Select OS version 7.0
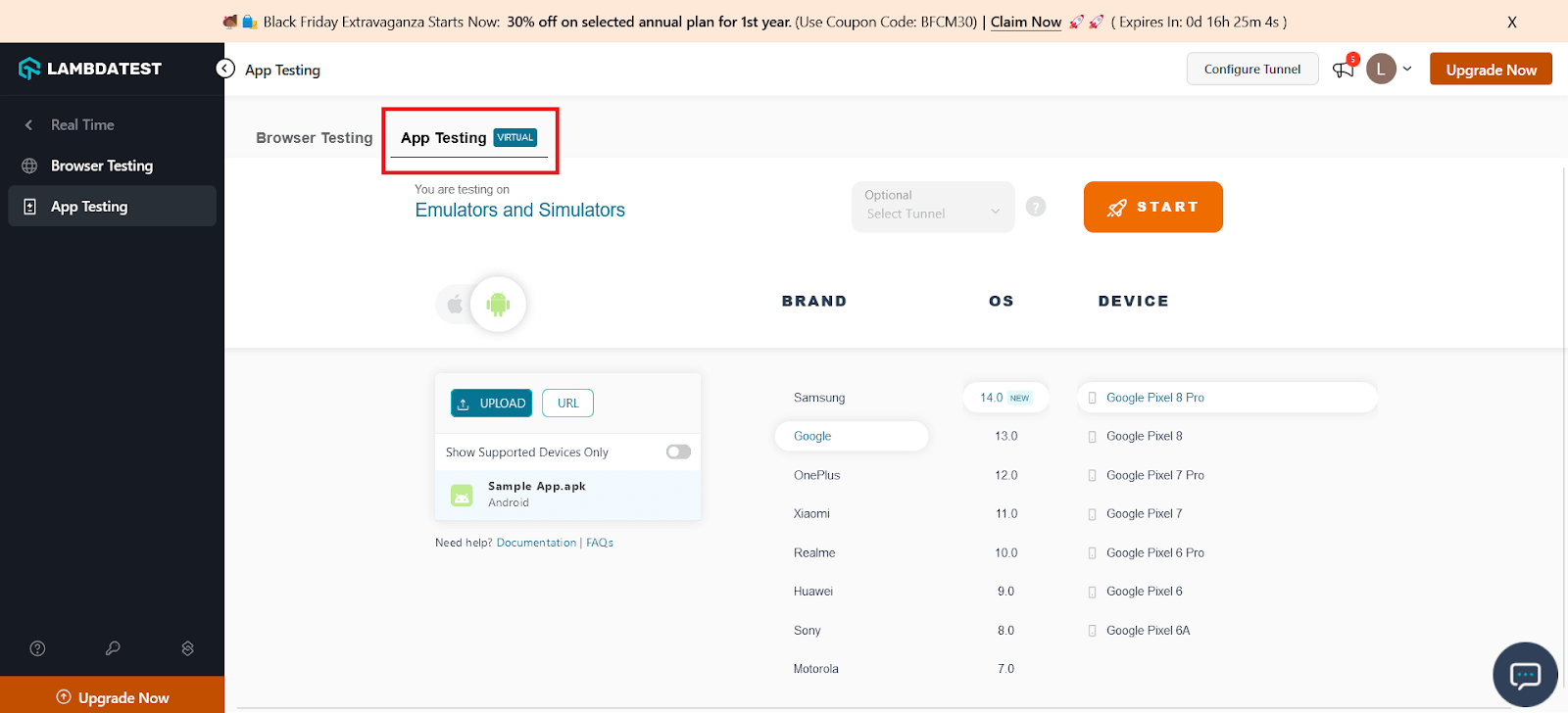 1006,669
